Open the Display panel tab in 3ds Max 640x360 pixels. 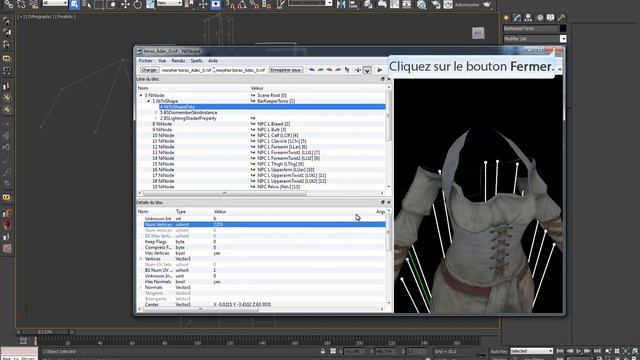551,18
